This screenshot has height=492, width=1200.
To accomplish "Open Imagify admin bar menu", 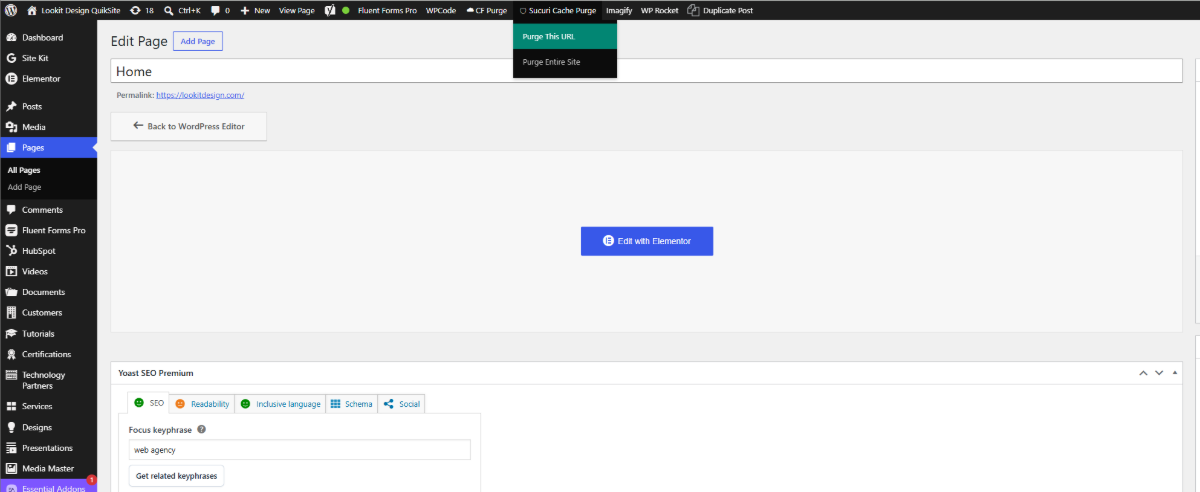I will click(619, 10).
